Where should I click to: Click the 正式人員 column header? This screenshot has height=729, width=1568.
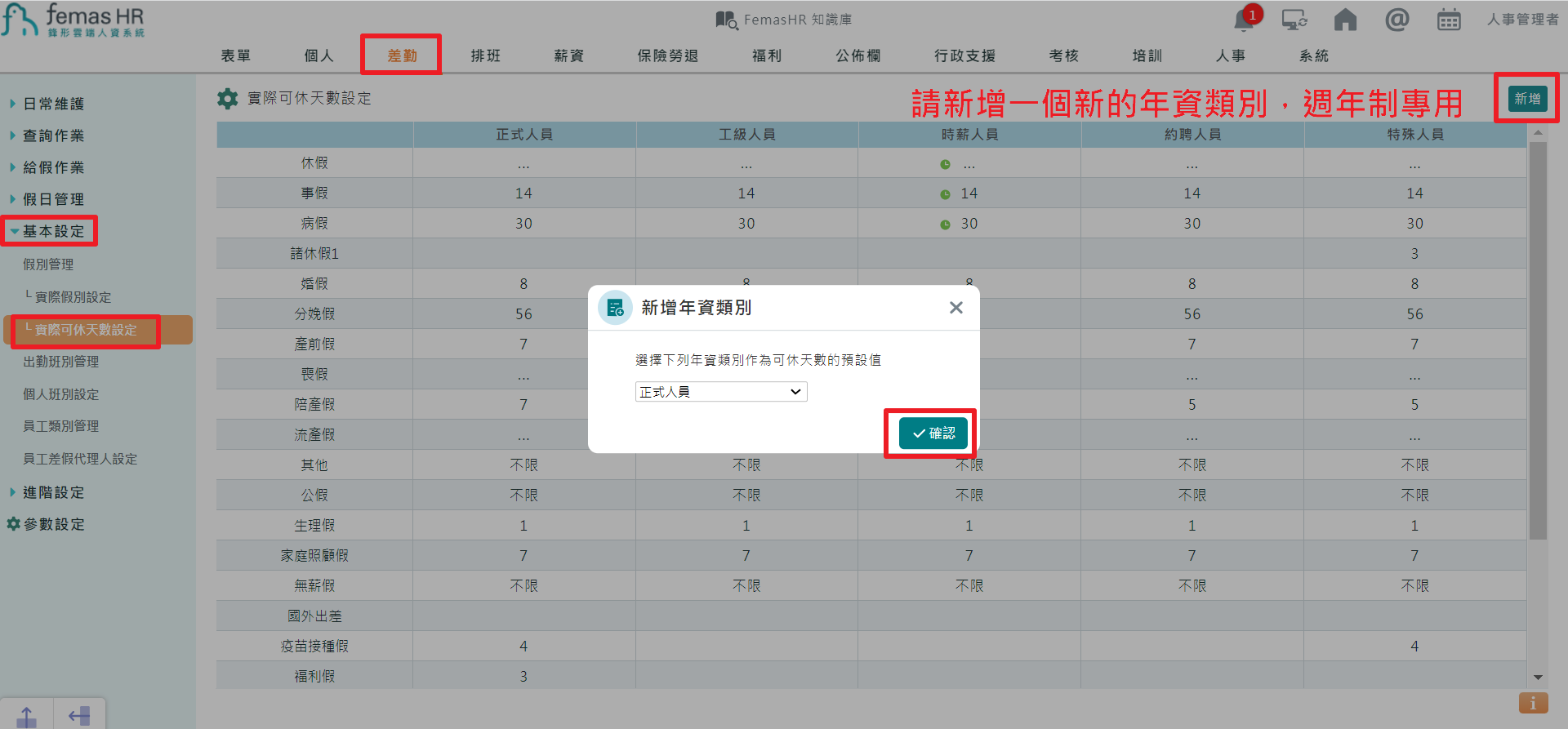(524, 135)
